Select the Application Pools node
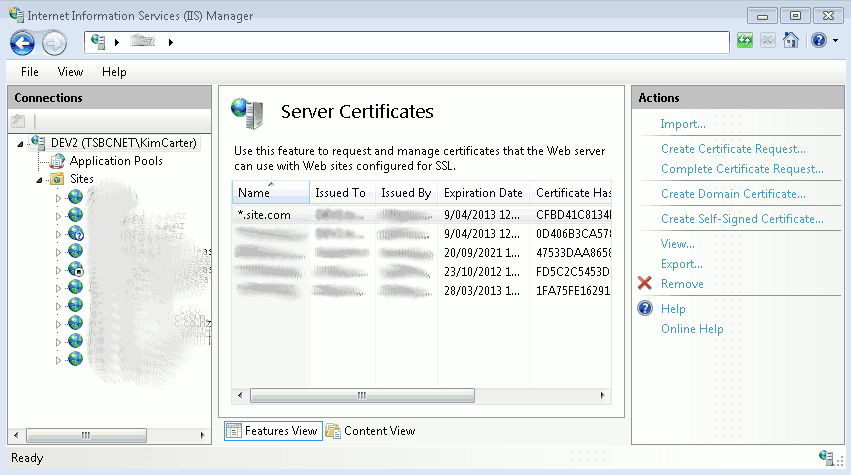This screenshot has height=475, width=851. coord(115,161)
